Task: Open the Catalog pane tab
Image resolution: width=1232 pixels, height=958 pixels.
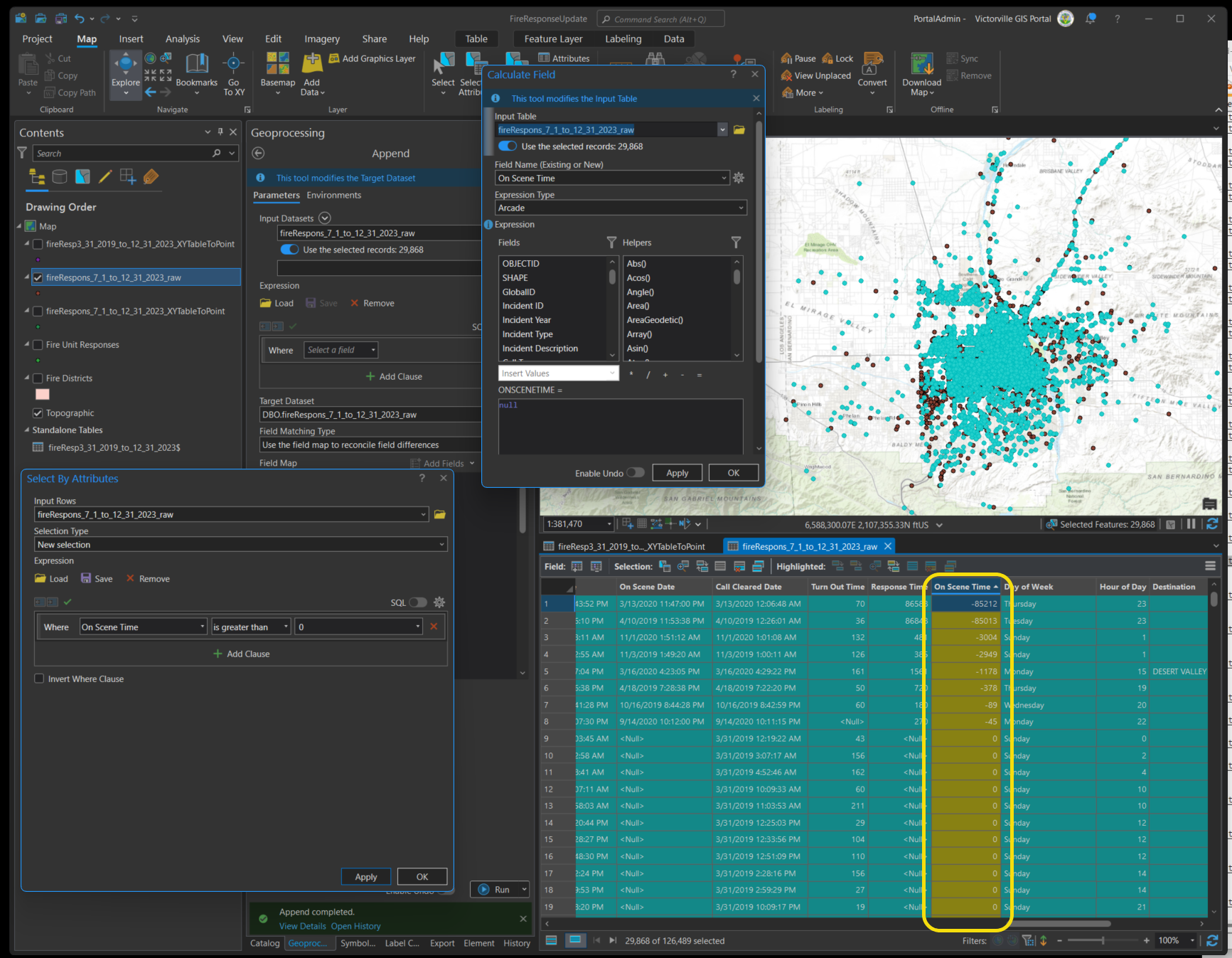Action: [265, 943]
